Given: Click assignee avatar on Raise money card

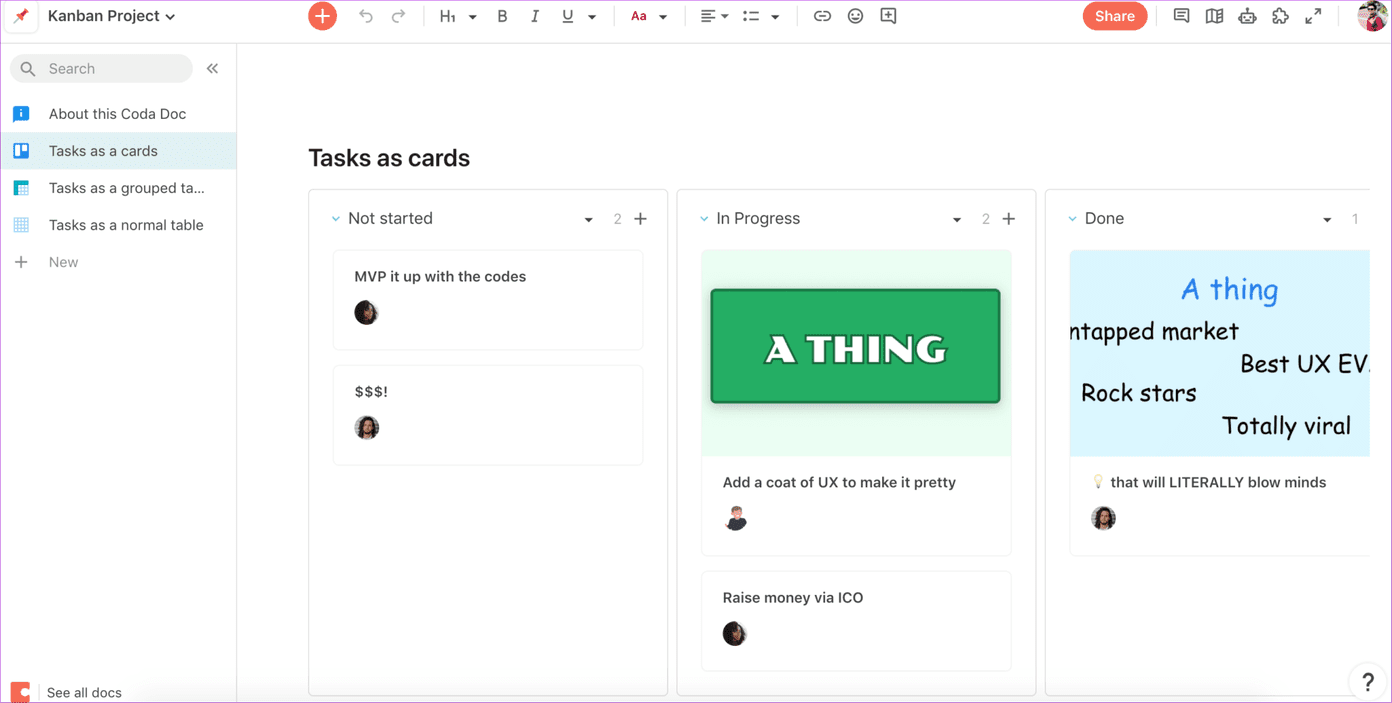Looking at the screenshot, I should pyautogui.click(x=735, y=633).
